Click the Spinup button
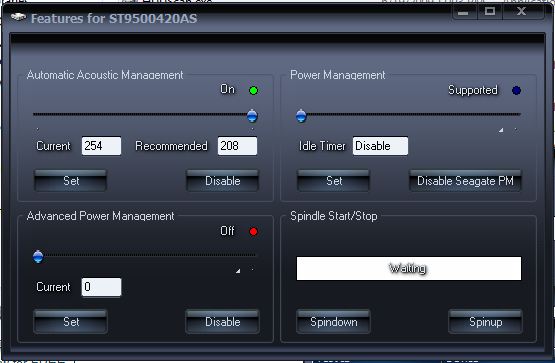Screen dimensions: 555x363 pos(485,322)
